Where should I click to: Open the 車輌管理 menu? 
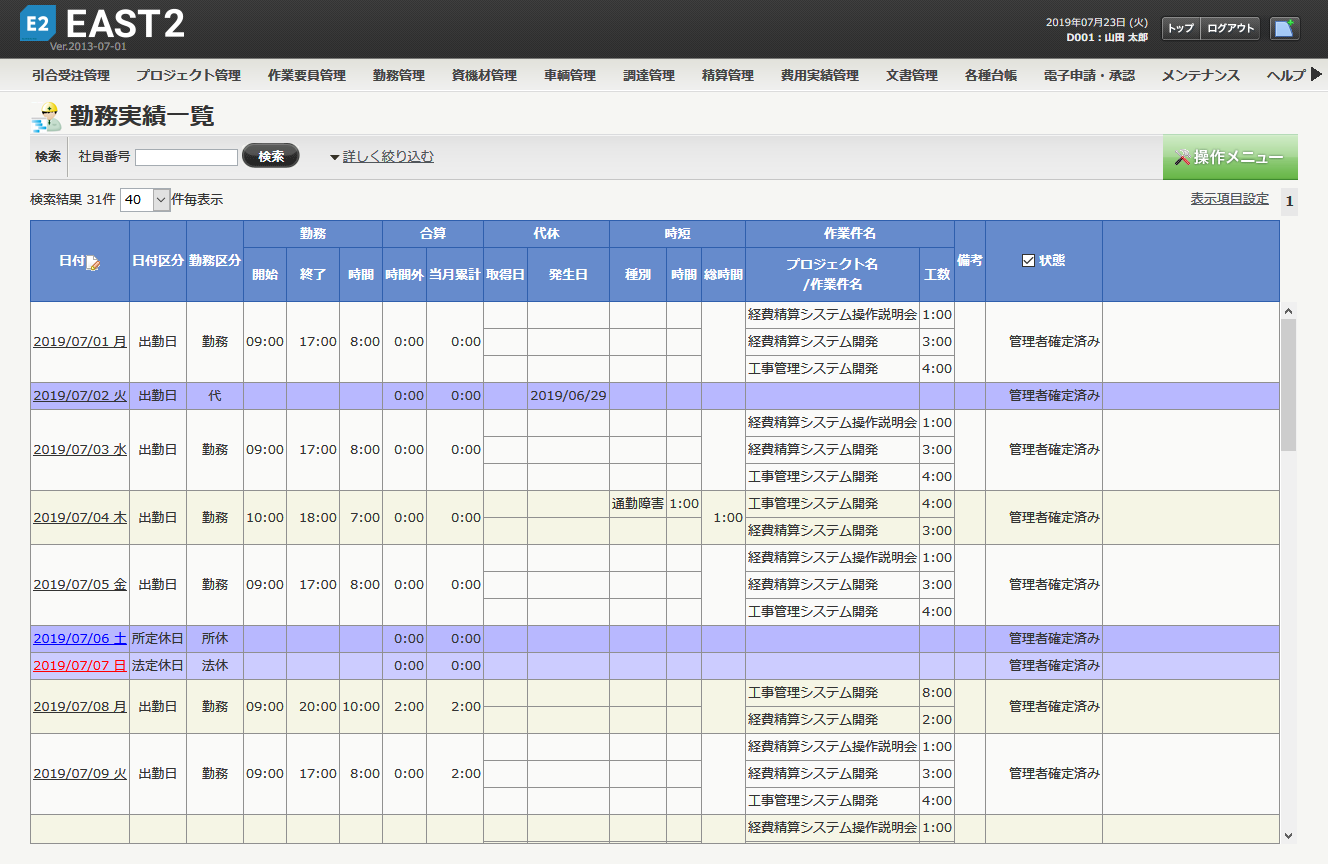[x=569, y=75]
